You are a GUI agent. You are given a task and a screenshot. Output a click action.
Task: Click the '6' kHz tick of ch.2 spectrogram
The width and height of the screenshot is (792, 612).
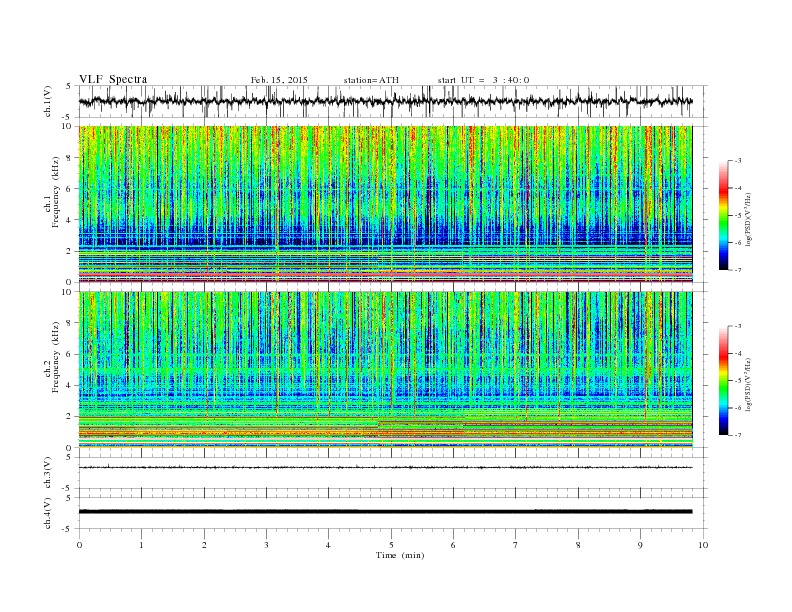(x=70, y=354)
